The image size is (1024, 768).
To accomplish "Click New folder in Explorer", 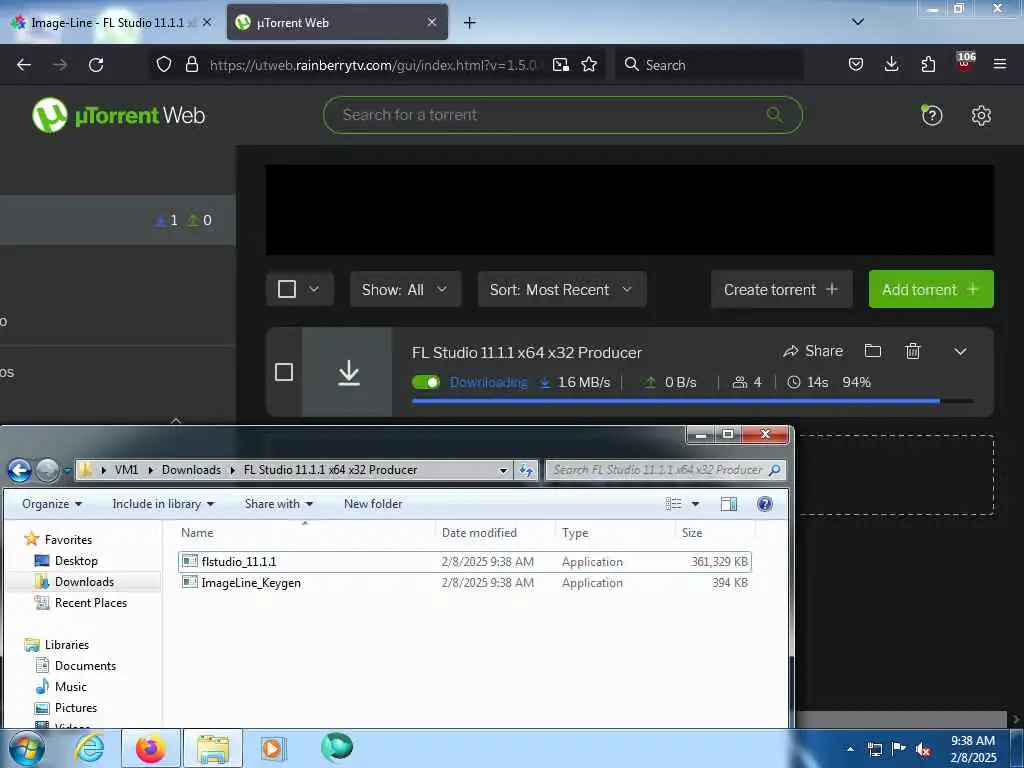I will pyautogui.click(x=373, y=504).
